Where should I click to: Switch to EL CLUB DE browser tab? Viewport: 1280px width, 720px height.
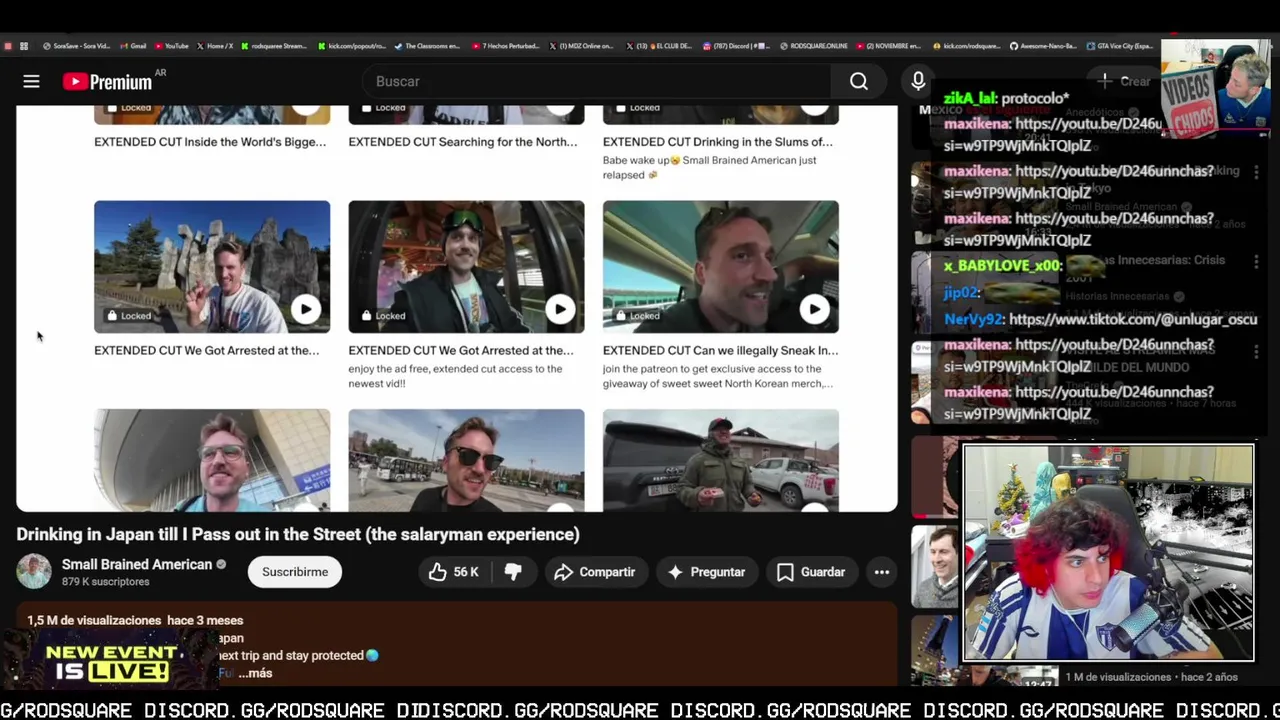[x=660, y=46]
